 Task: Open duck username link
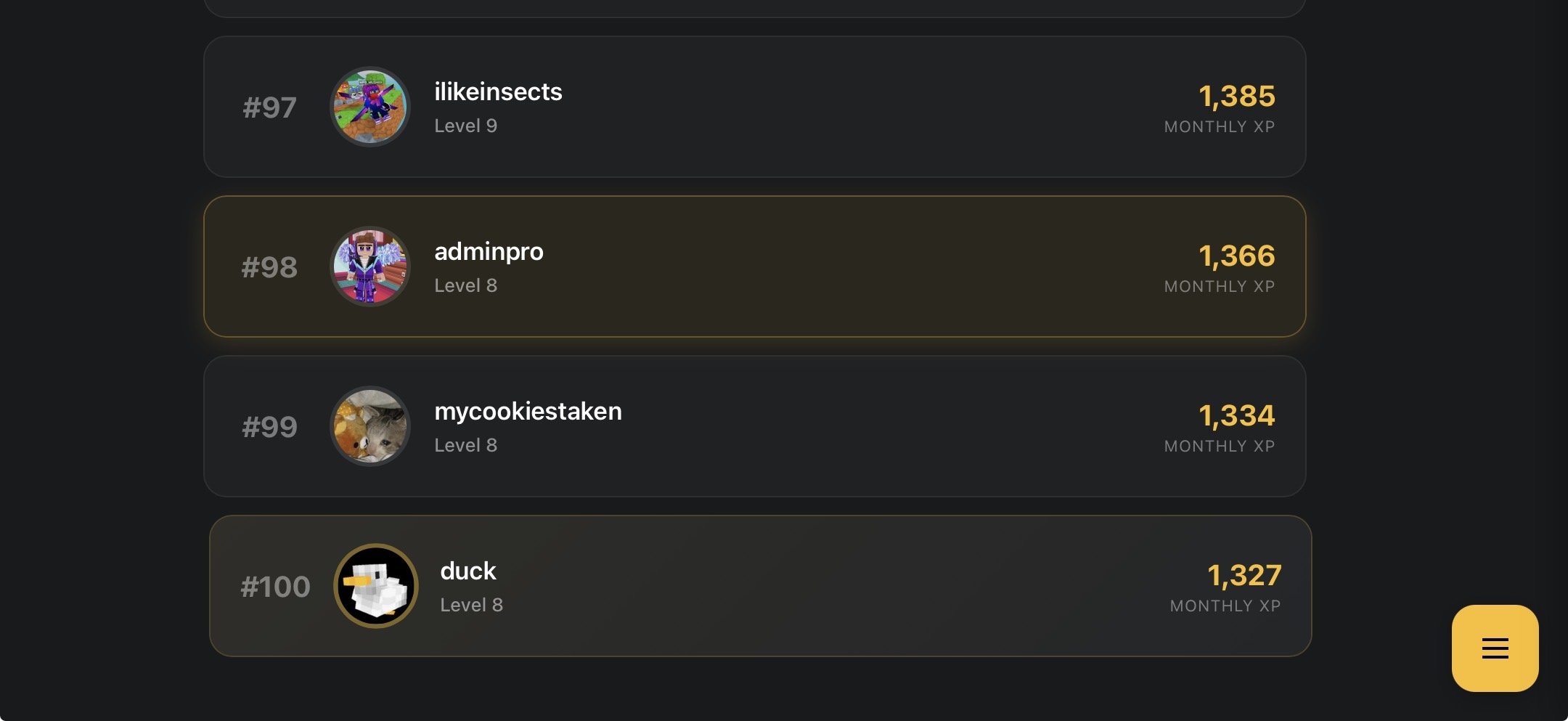468,571
